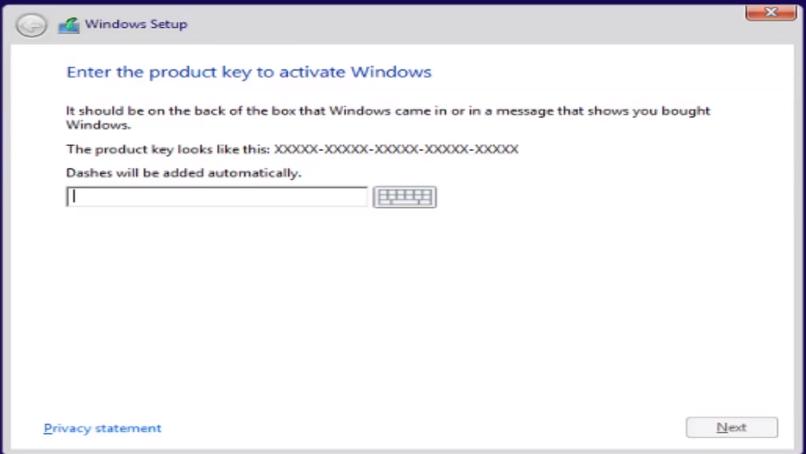Click the Windows Setup icon in the title bar
The image size is (806, 454).
68,25
